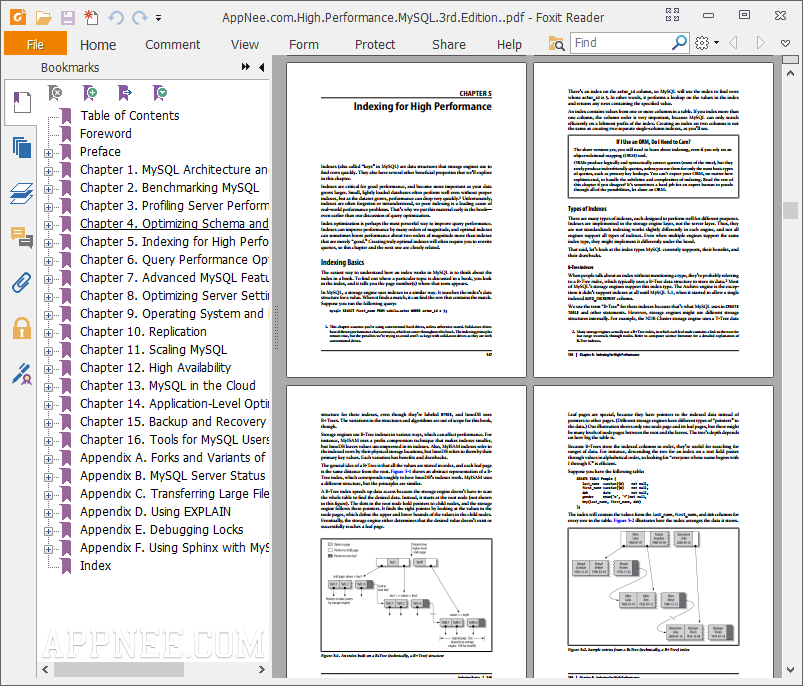Click the Chapter 12 High Availability bookmark icon
803x686 pixels.
click(66, 368)
